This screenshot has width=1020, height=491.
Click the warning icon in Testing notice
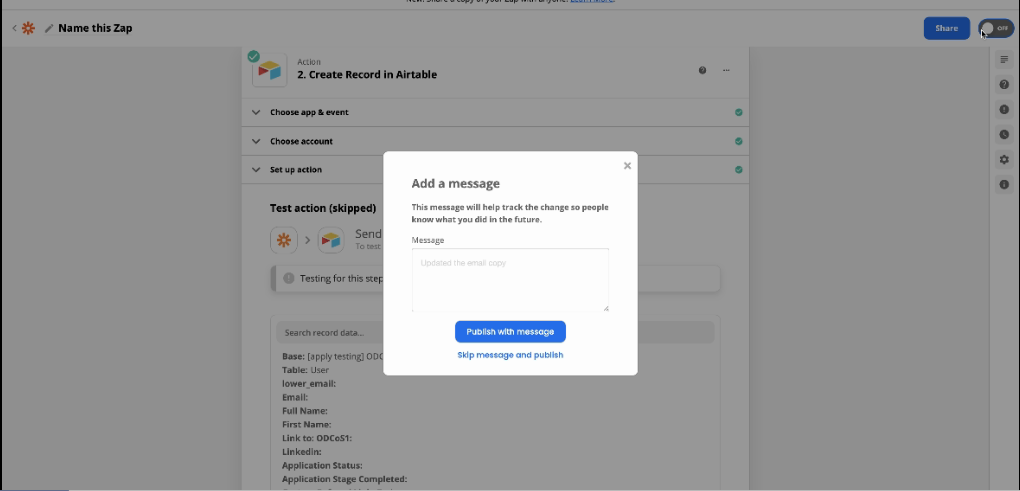click(289, 278)
